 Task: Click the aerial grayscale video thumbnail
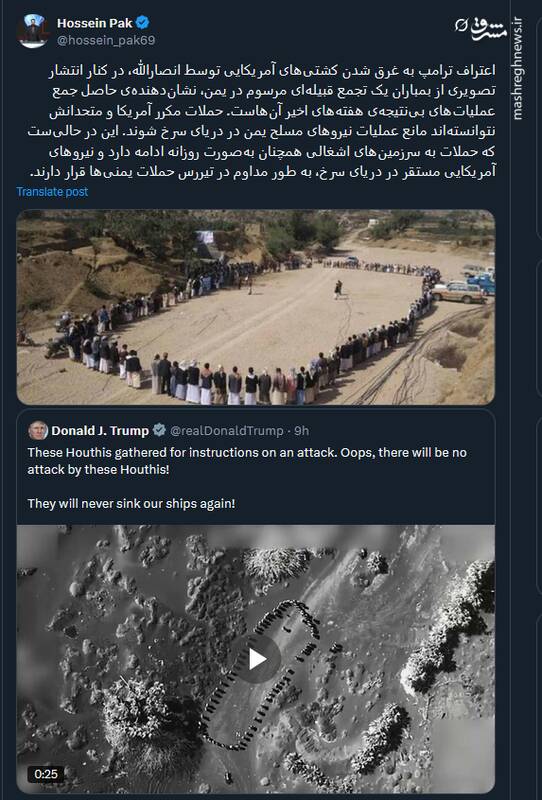256,659
